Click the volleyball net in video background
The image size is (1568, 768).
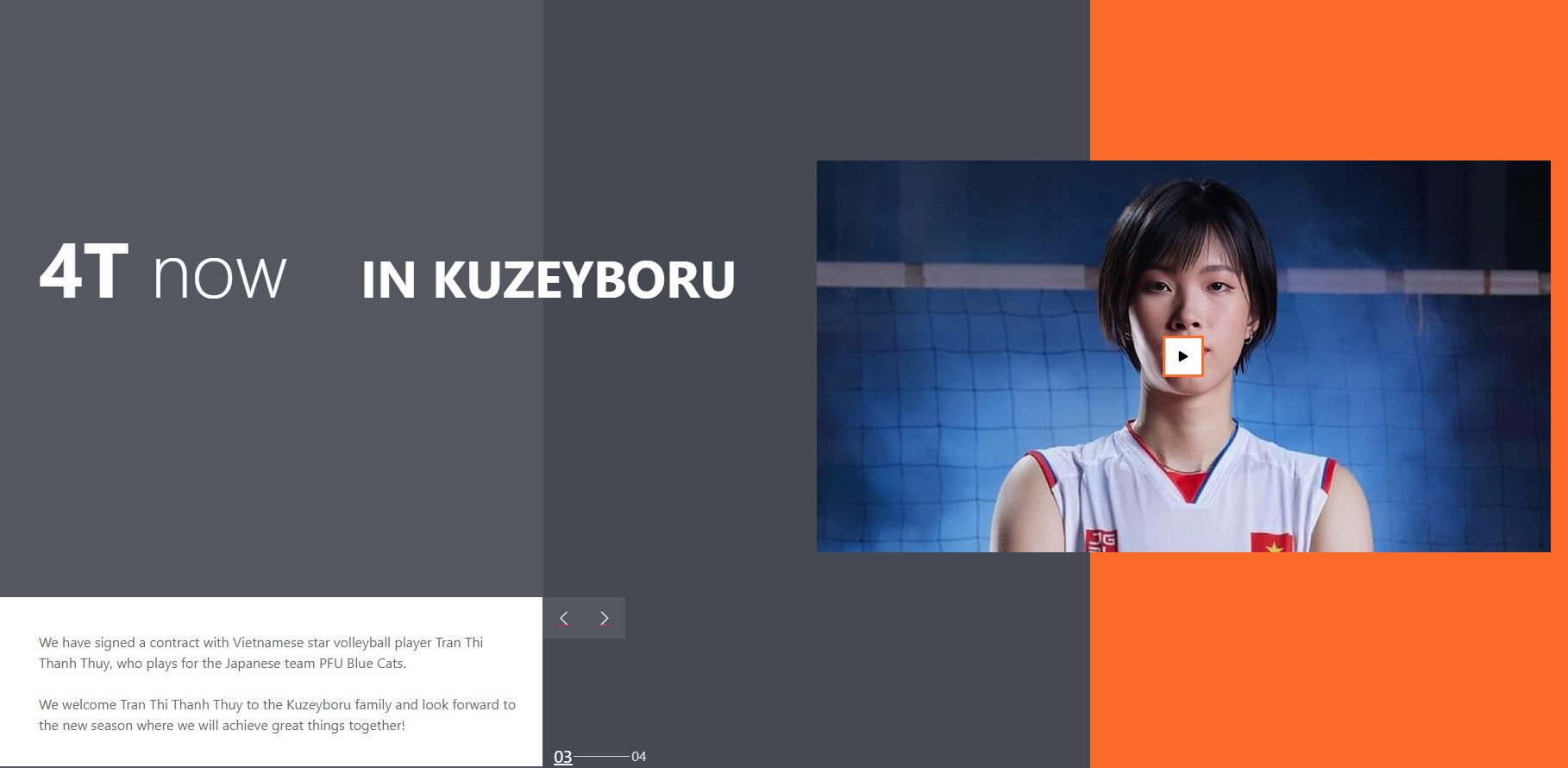(931, 388)
